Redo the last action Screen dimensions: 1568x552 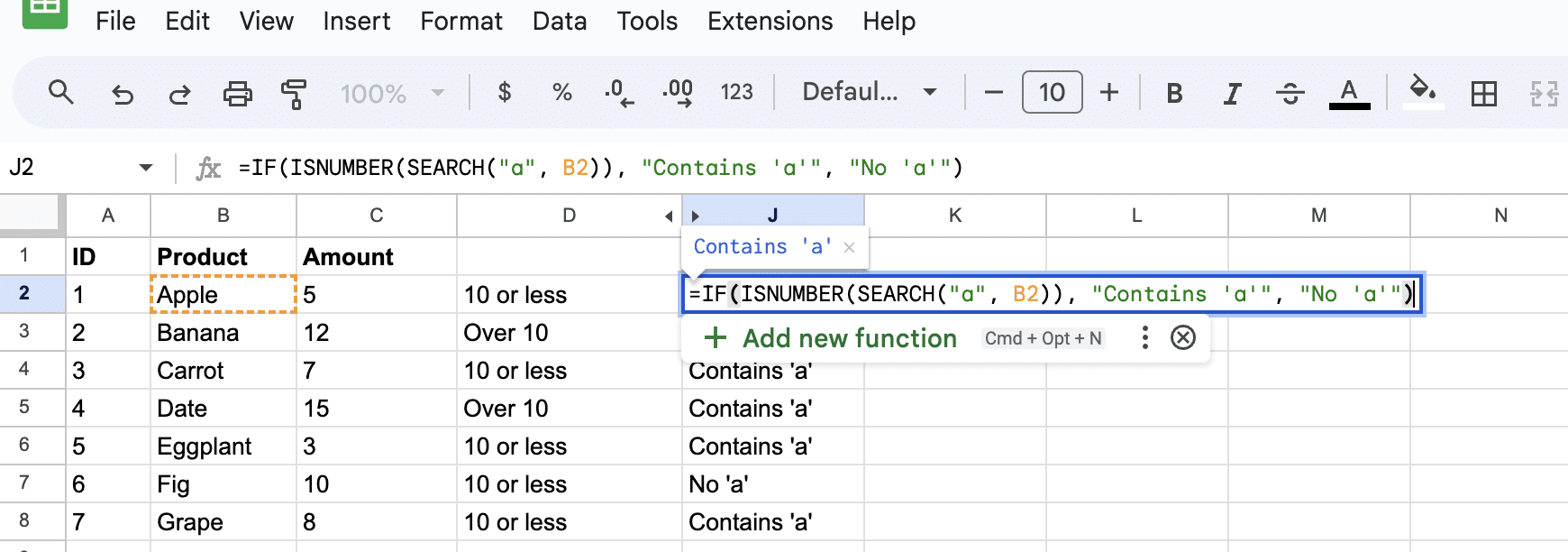click(x=180, y=93)
